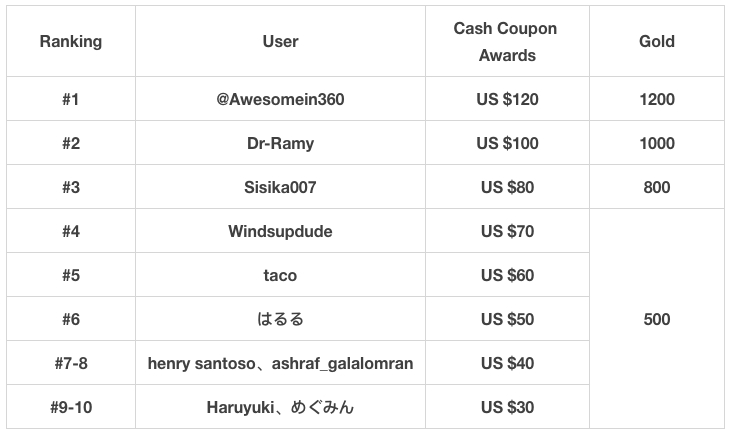Click henry santoso、ashraf_galalomran cell
Image resolution: width=731 pixels, height=434 pixels.
coord(280,363)
